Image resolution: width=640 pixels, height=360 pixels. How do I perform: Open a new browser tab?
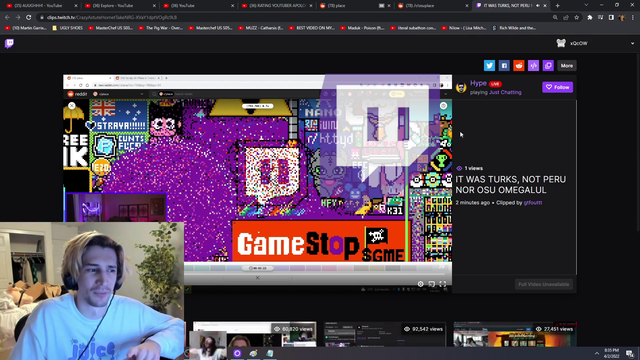pyautogui.click(x=558, y=6)
